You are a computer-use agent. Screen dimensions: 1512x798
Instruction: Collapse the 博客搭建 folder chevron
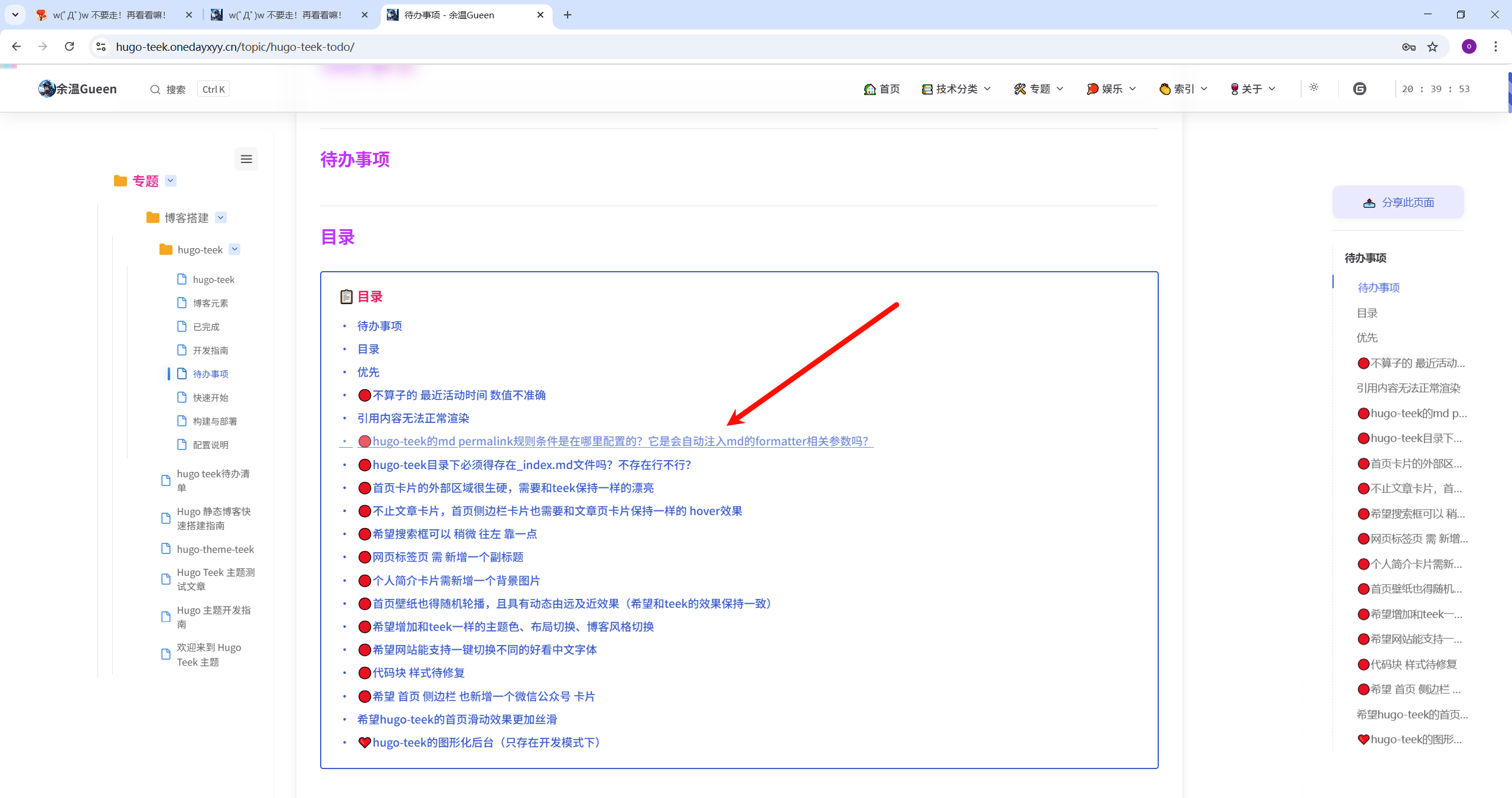pos(221,217)
